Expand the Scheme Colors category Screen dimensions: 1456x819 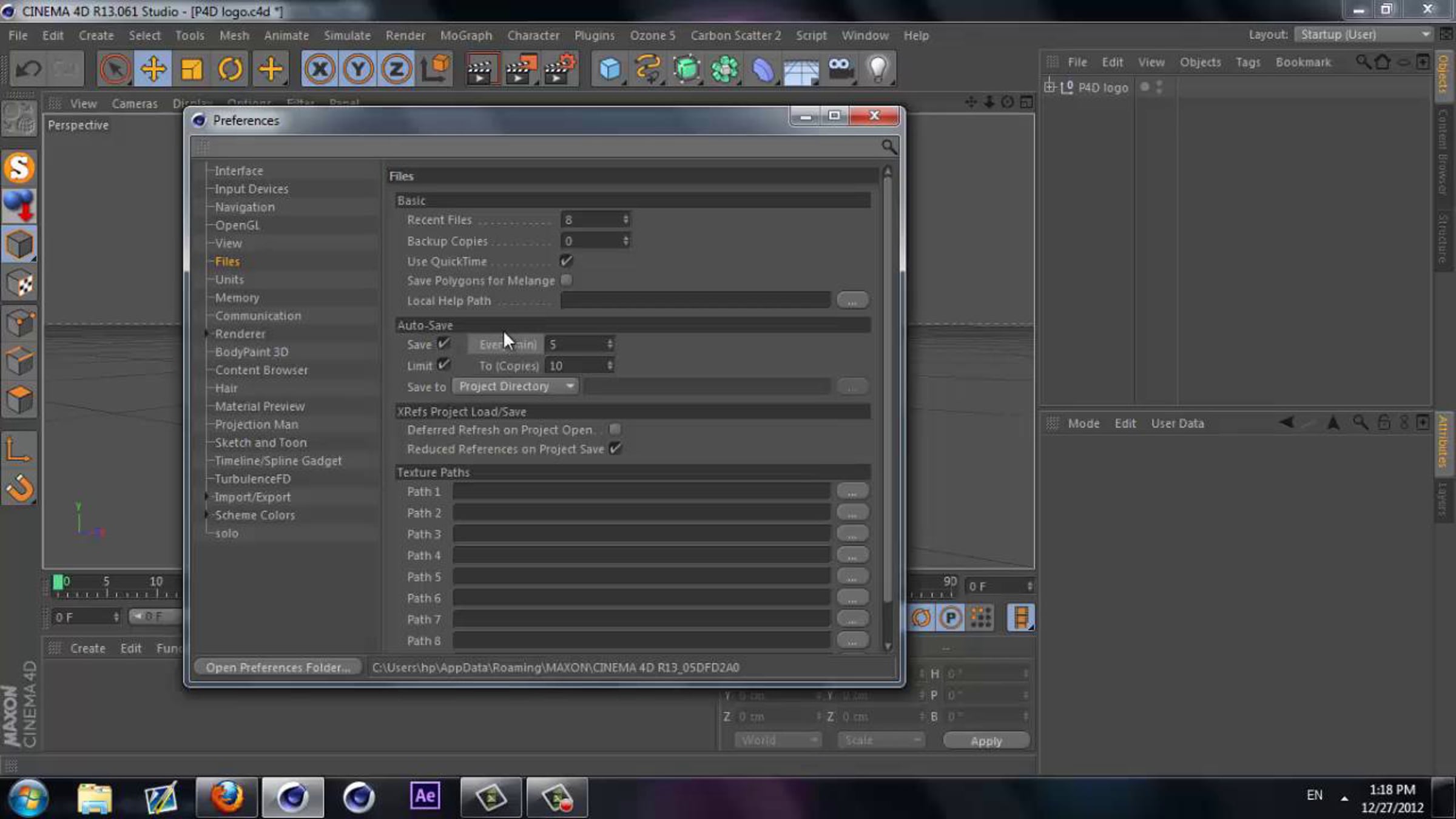point(206,515)
